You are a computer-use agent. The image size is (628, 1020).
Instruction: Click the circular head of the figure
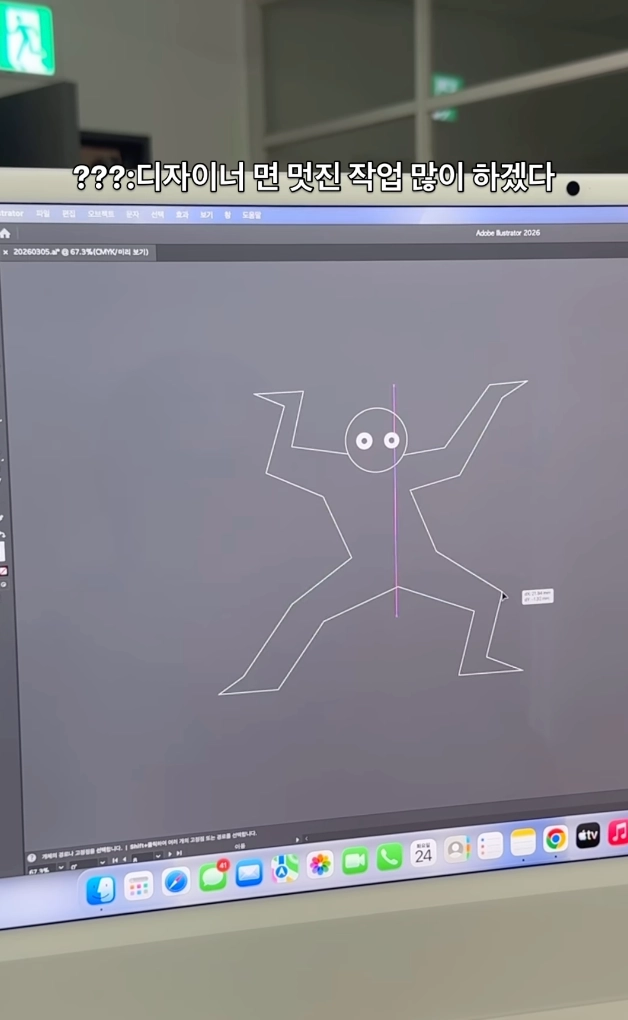pyautogui.click(x=376, y=440)
